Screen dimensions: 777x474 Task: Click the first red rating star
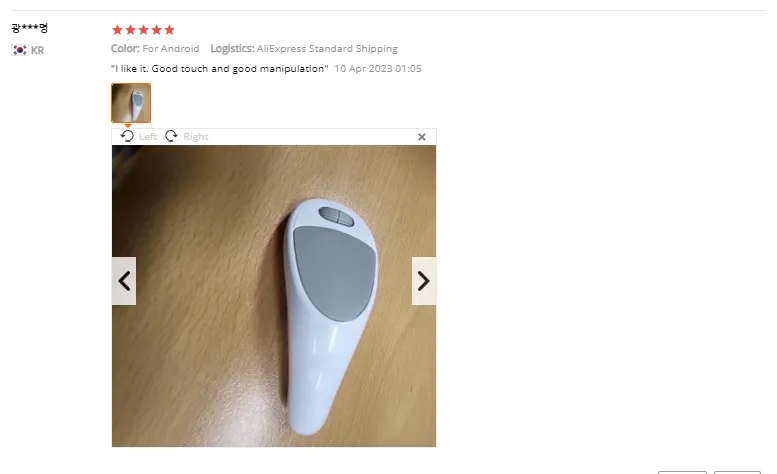(x=117, y=30)
